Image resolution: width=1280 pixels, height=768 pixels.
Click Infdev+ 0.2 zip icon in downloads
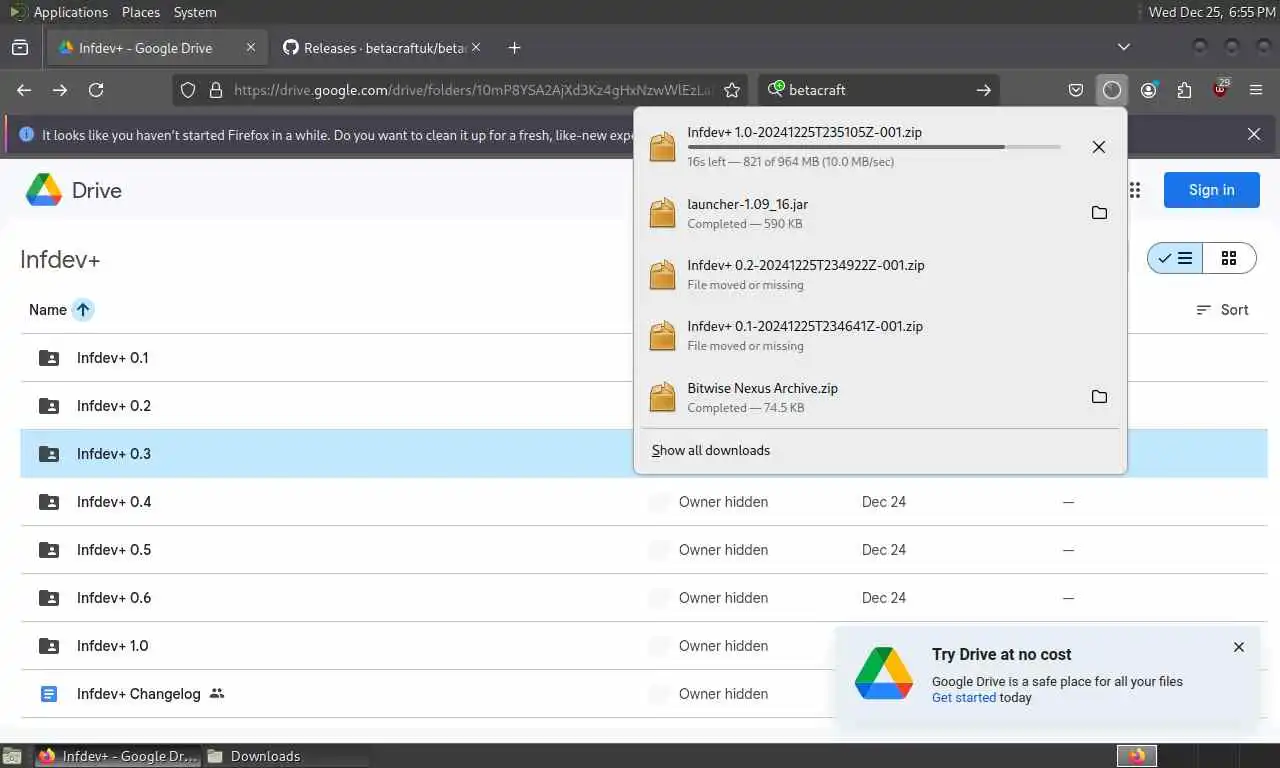663,274
